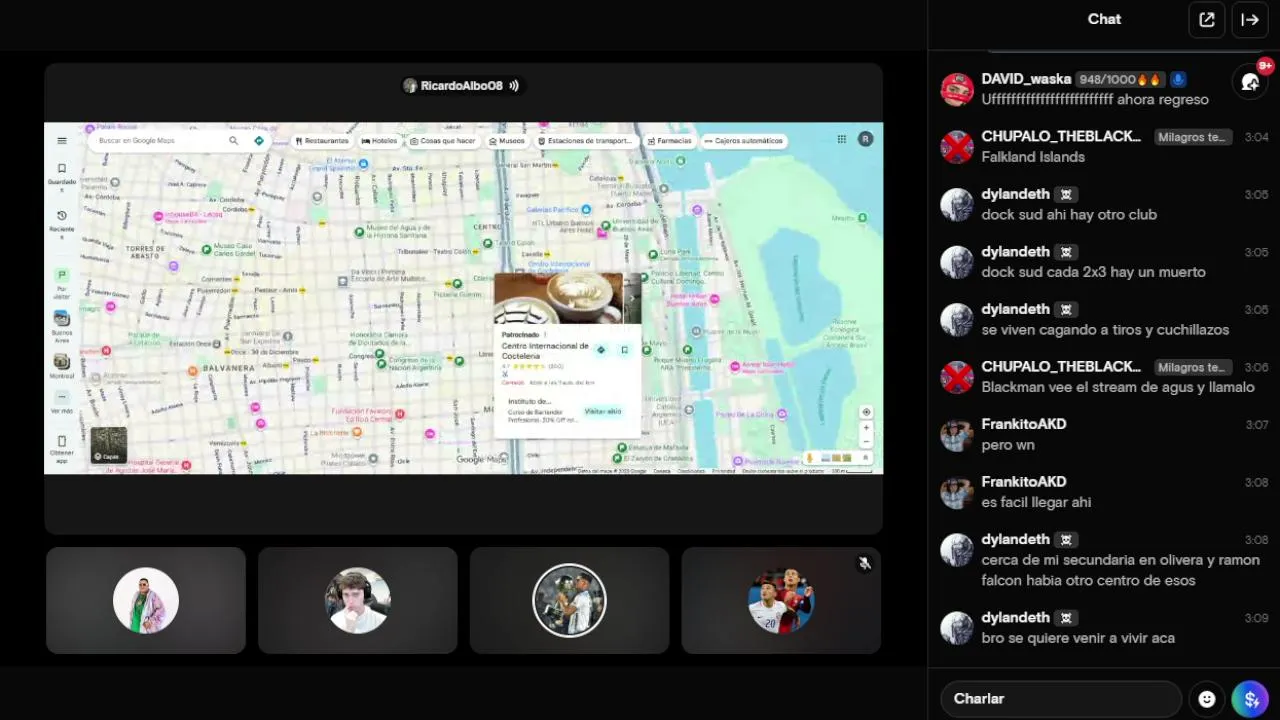This screenshot has width=1280, height=720.
Task: Click the directions icon in Maps search bar
Action: click(259, 141)
